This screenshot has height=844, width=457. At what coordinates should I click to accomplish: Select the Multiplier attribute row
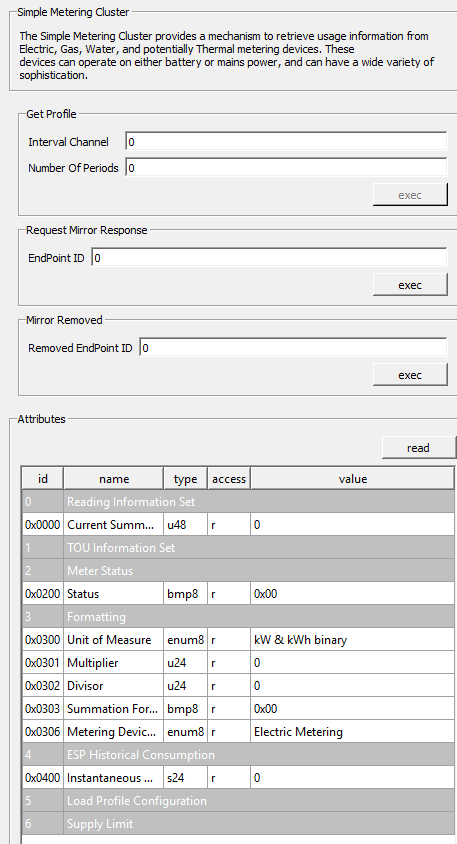[238, 663]
